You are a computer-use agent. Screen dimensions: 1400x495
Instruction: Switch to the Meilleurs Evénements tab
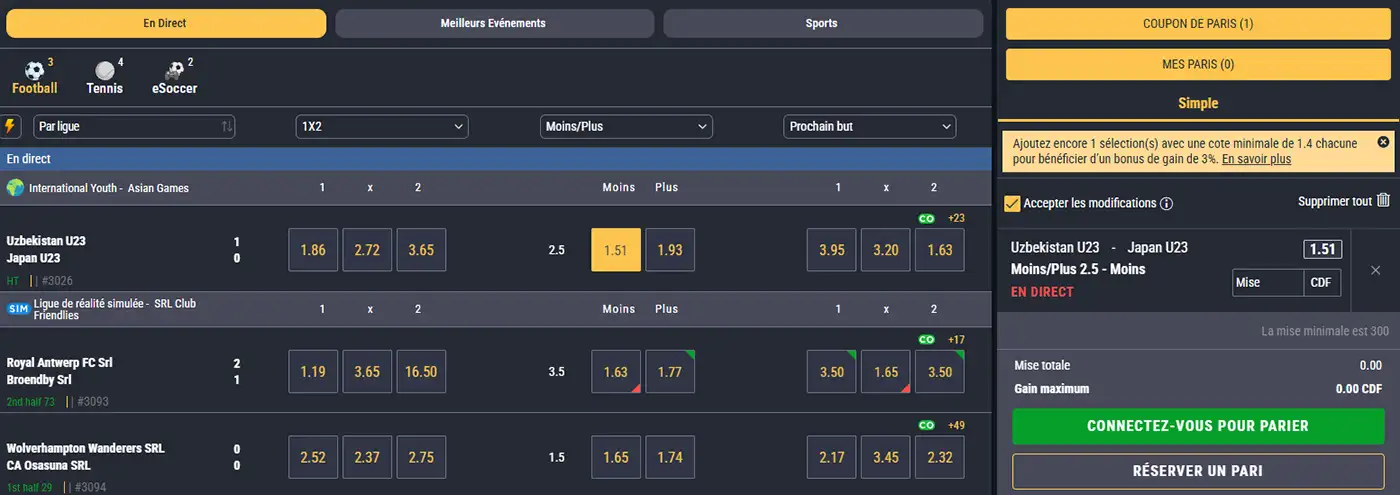(x=494, y=23)
